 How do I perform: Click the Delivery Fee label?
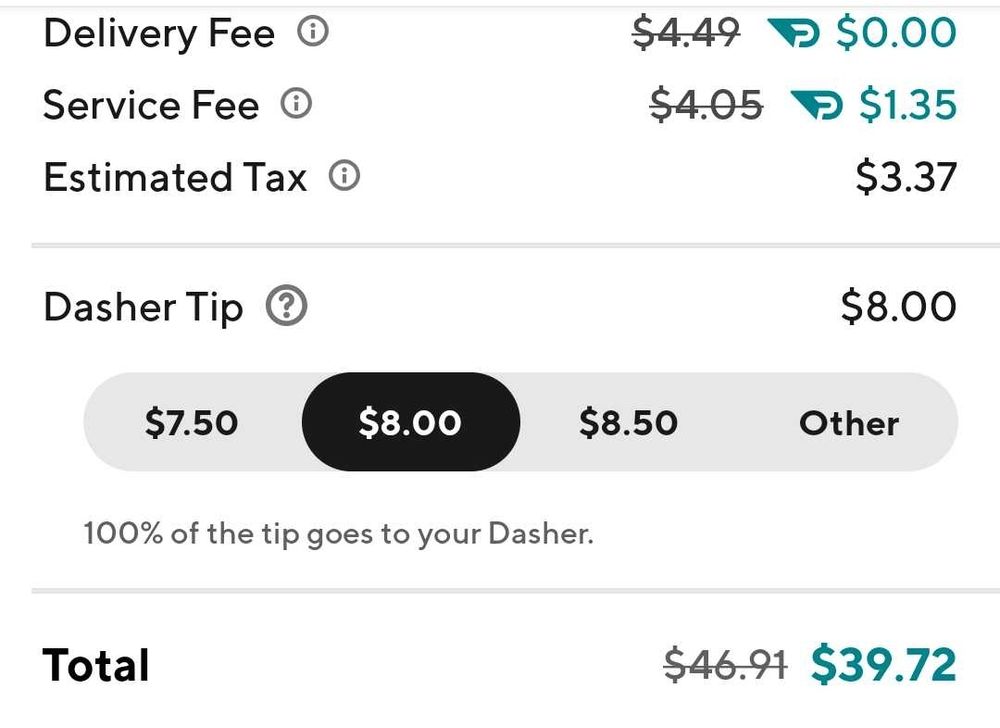[158, 32]
